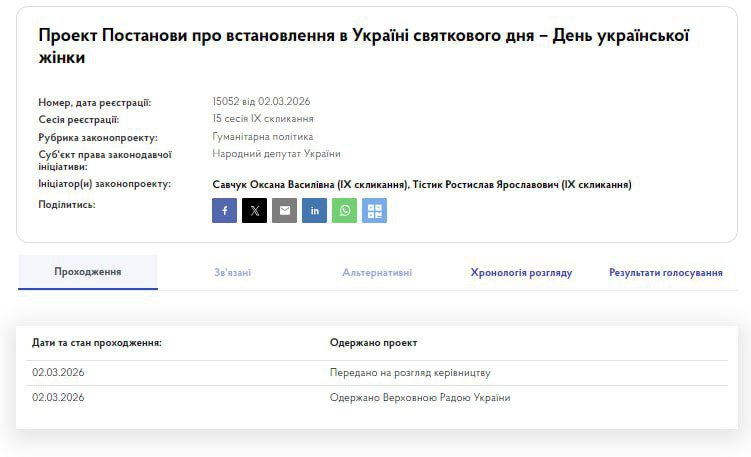Switch to the Проходження tab
This screenshot has height=457, width=751.
(x=88, y=272)
